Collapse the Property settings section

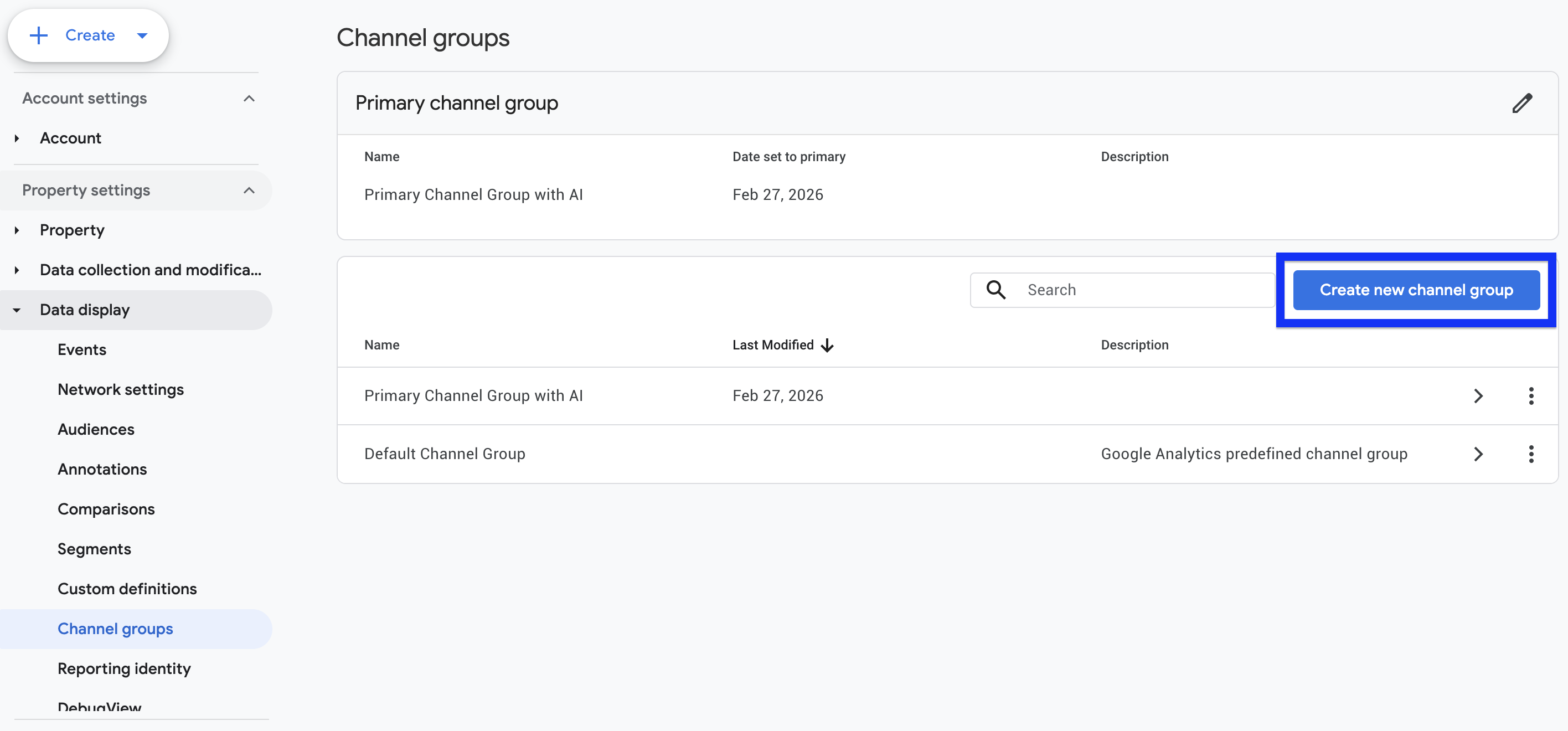tap(249, 191)
